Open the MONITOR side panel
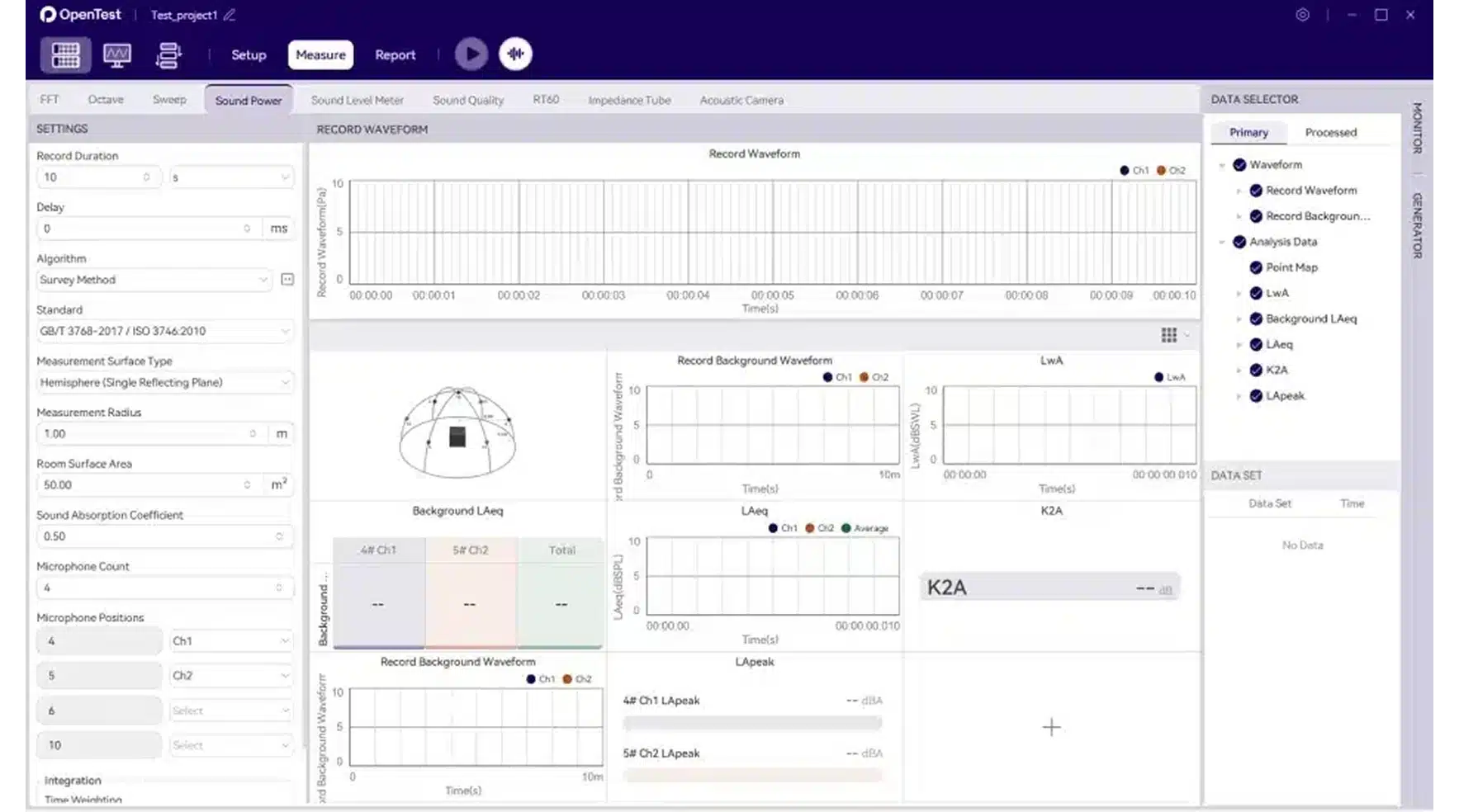The image size is (1459, 812). click(1417, 127)
